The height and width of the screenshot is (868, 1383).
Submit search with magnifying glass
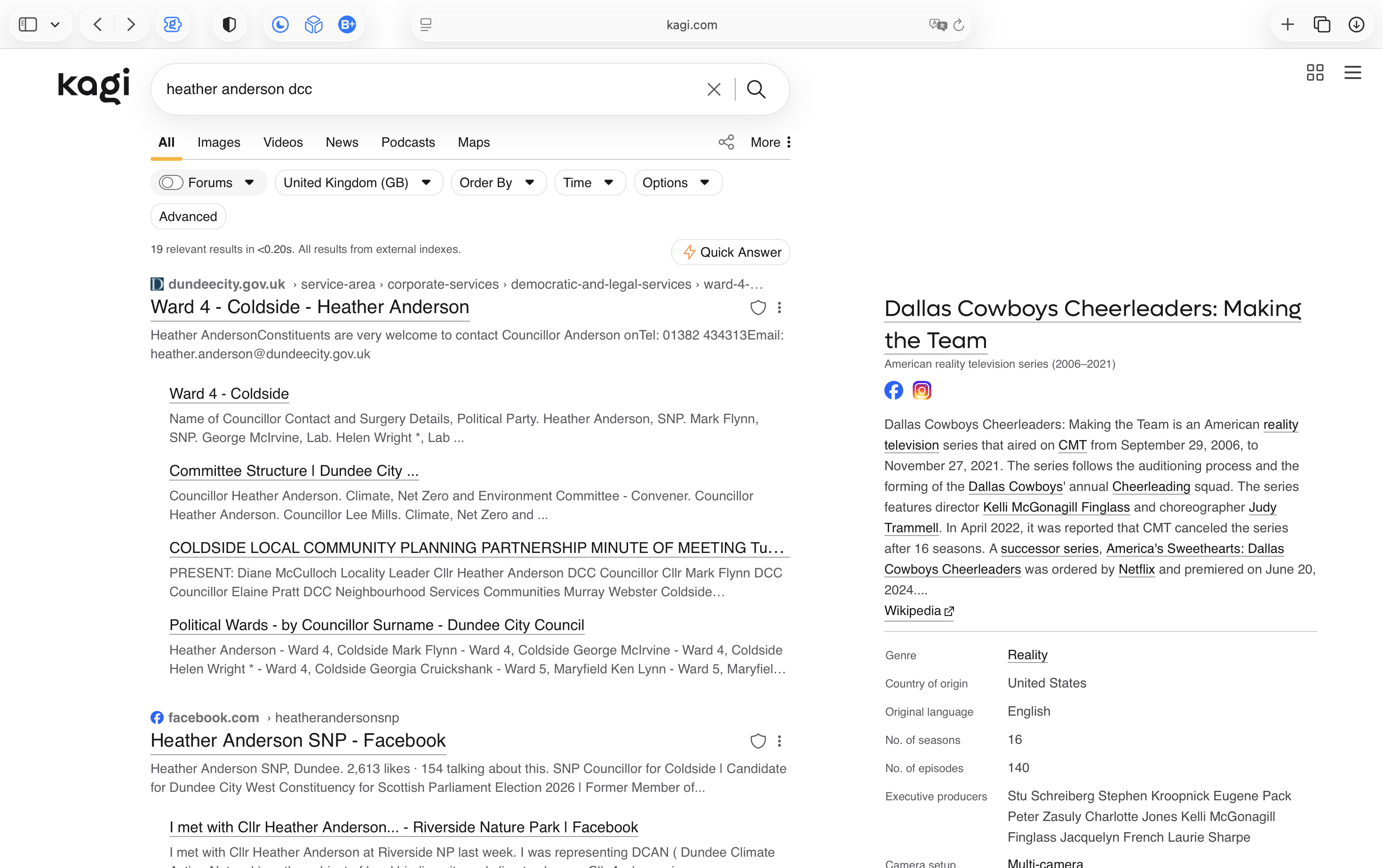click(756, 89)
